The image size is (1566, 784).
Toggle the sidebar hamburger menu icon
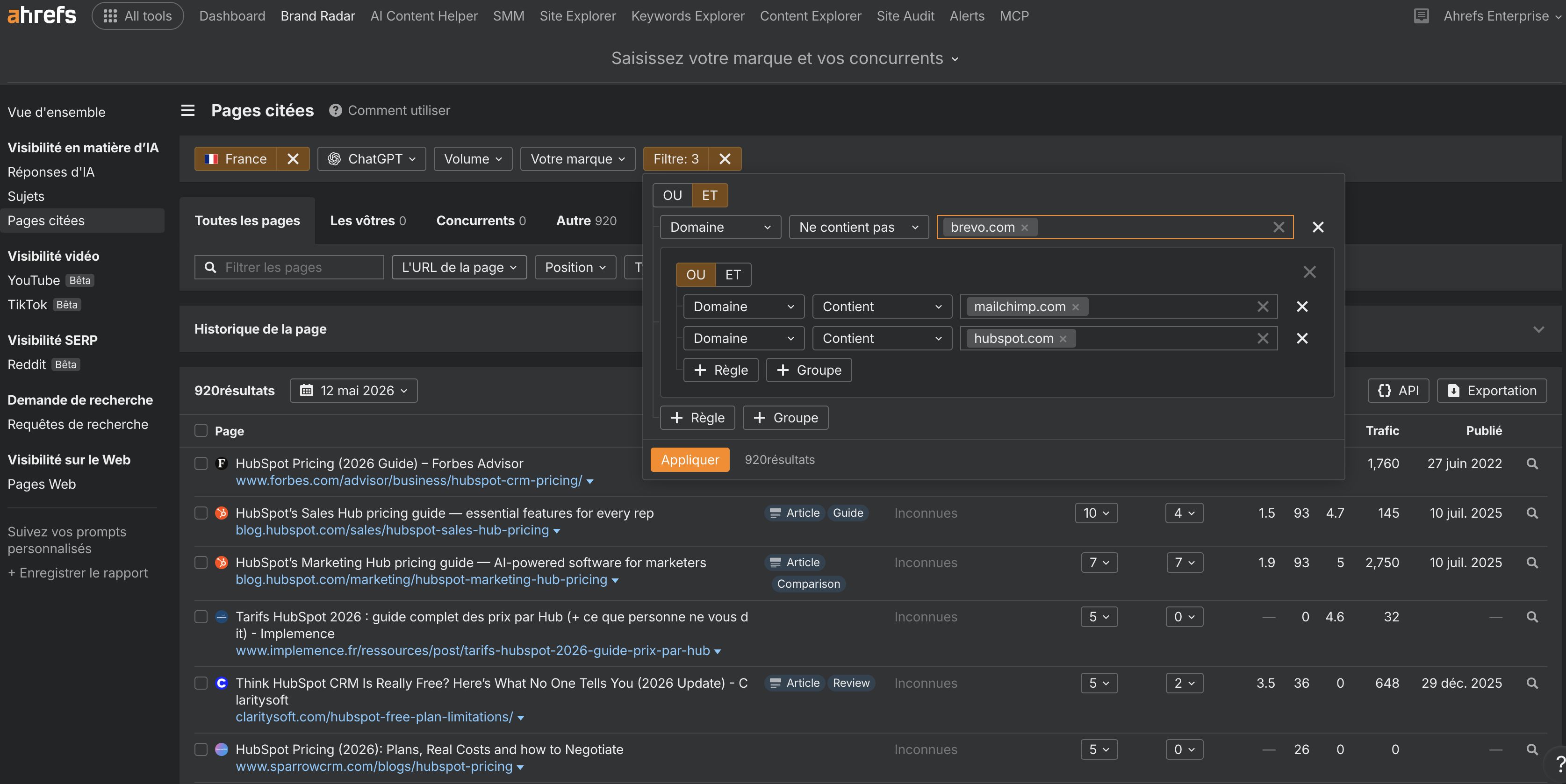[x=188, y=110]
